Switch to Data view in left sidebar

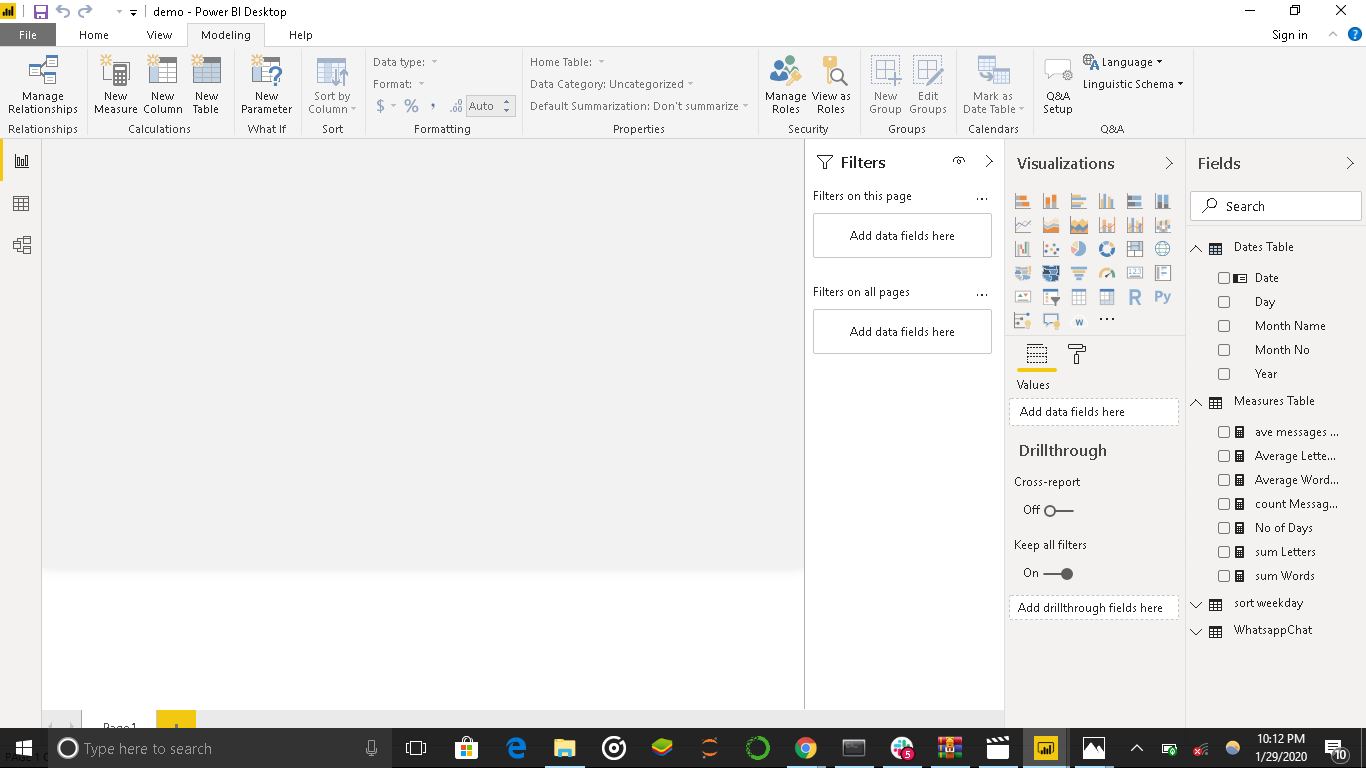click(21, 204)
